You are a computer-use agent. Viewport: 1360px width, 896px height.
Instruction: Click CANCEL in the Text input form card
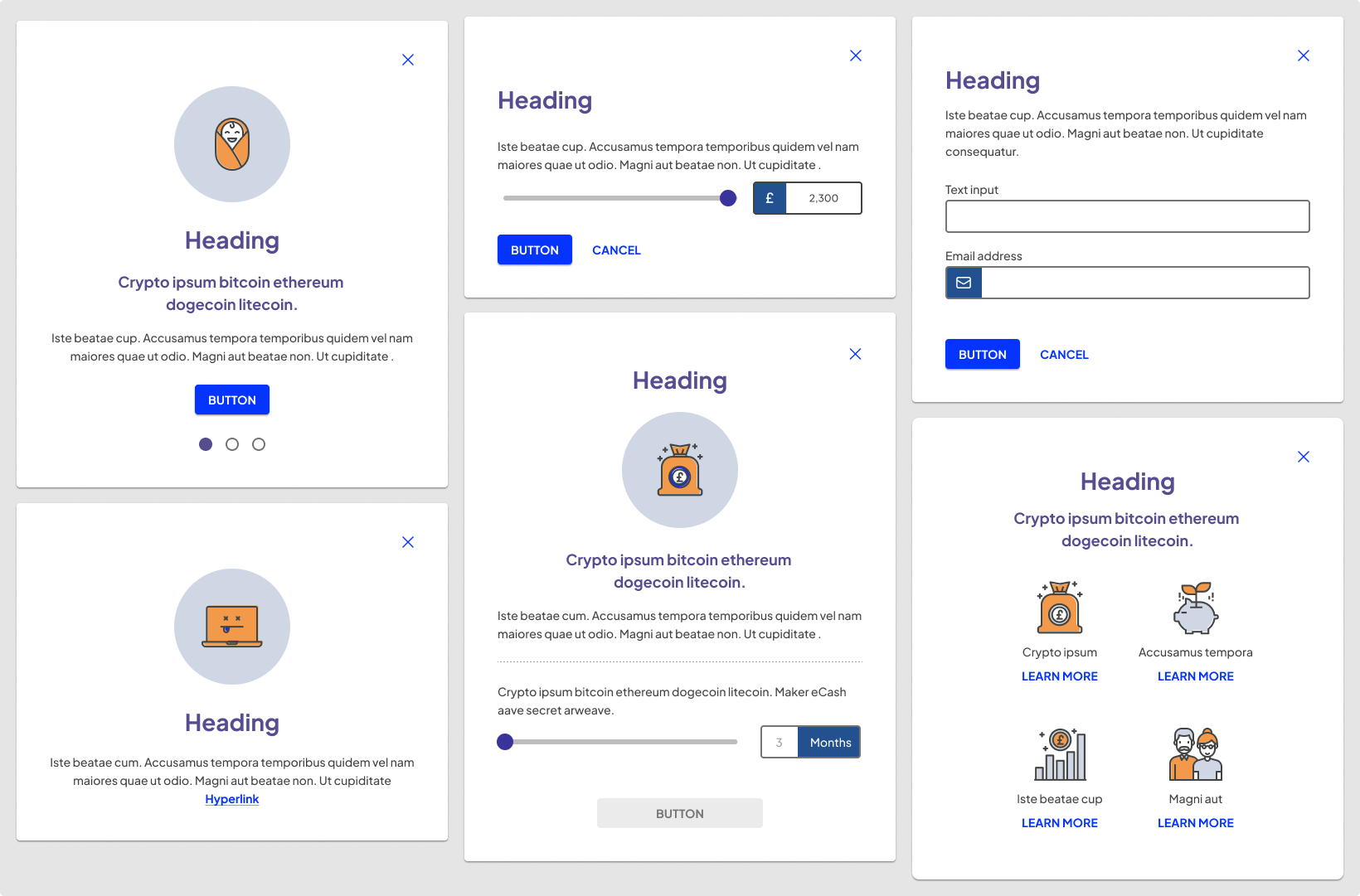point(1064,355)
